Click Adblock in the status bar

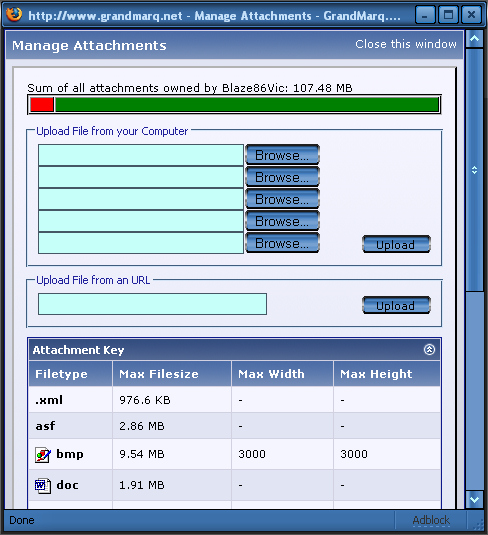(431, 520)
